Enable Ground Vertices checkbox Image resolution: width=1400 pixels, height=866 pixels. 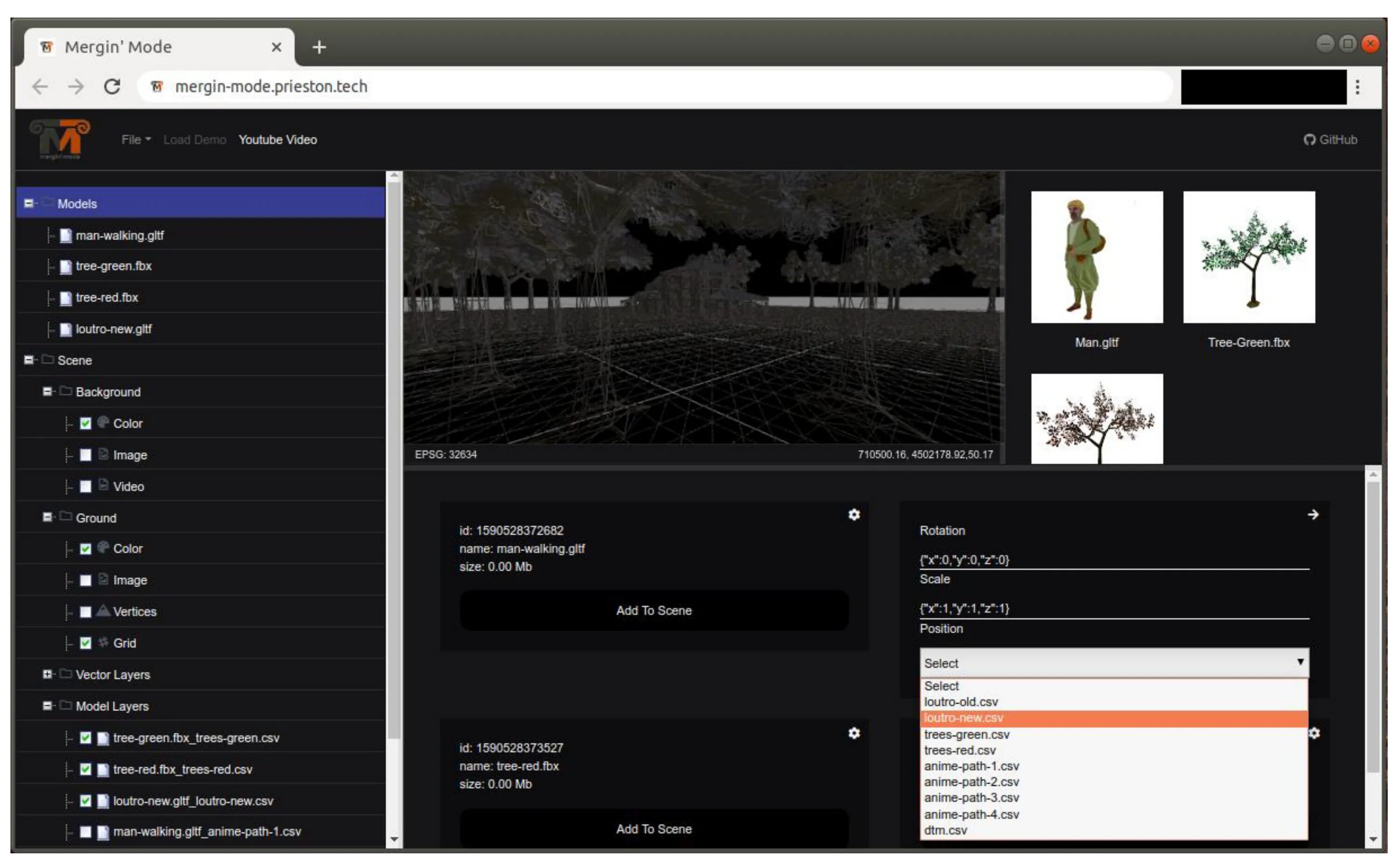click(85, 612)
